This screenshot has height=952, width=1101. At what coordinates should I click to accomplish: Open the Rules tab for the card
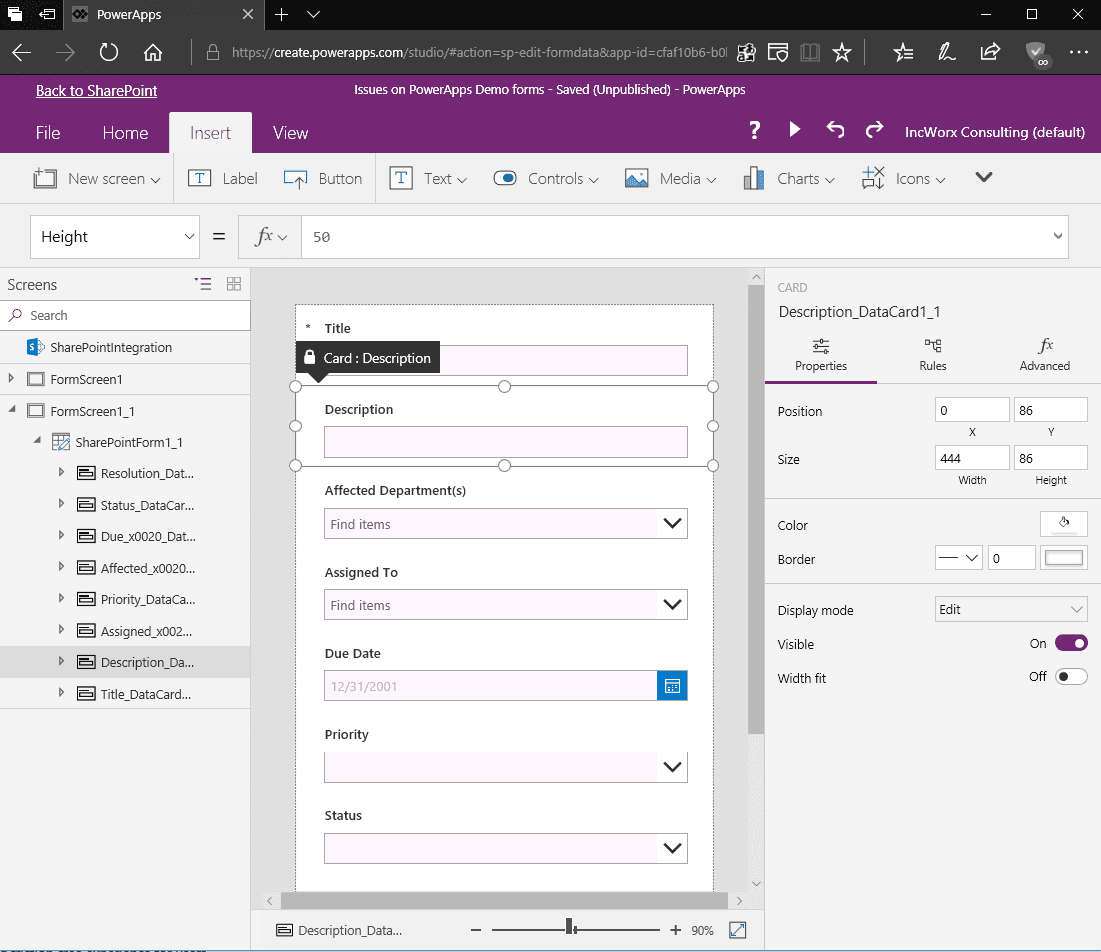[x=932, y=356]
